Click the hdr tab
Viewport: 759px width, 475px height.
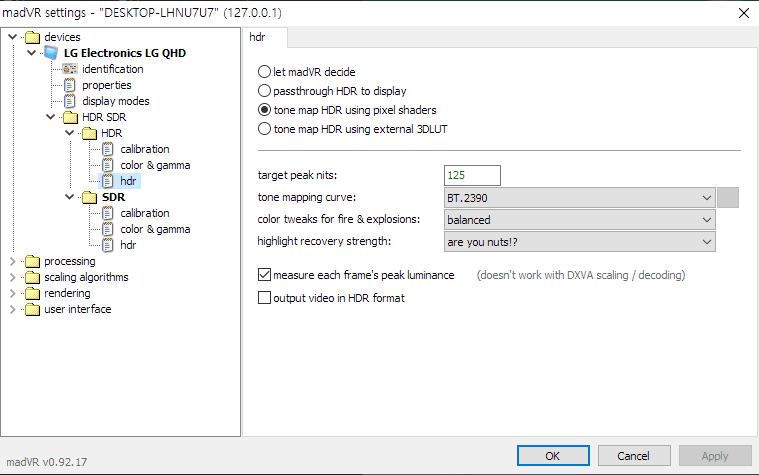pyautogui.click(x=266, y=37)
